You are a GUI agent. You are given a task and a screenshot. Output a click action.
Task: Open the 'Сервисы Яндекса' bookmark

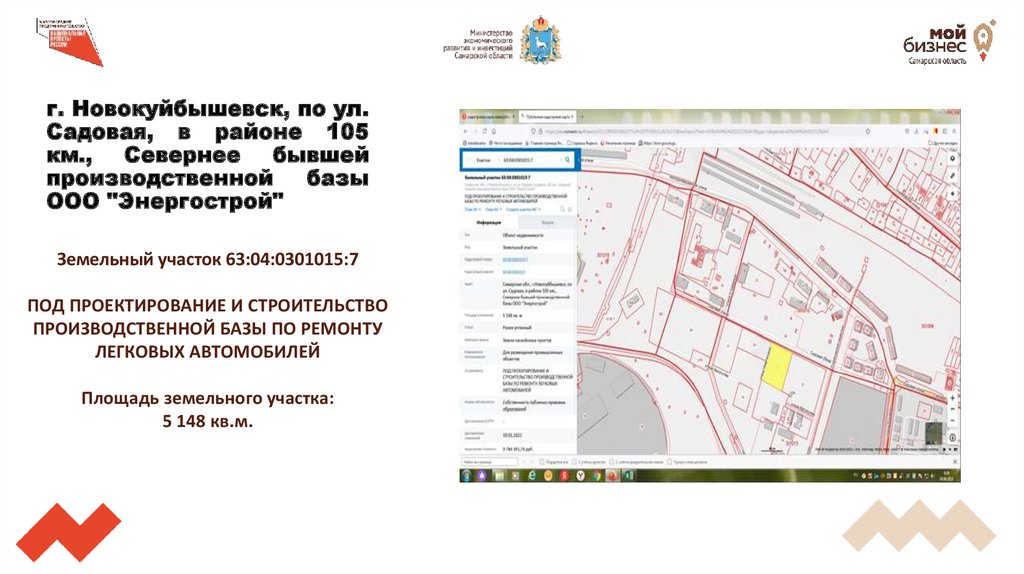tap(583, 143)
